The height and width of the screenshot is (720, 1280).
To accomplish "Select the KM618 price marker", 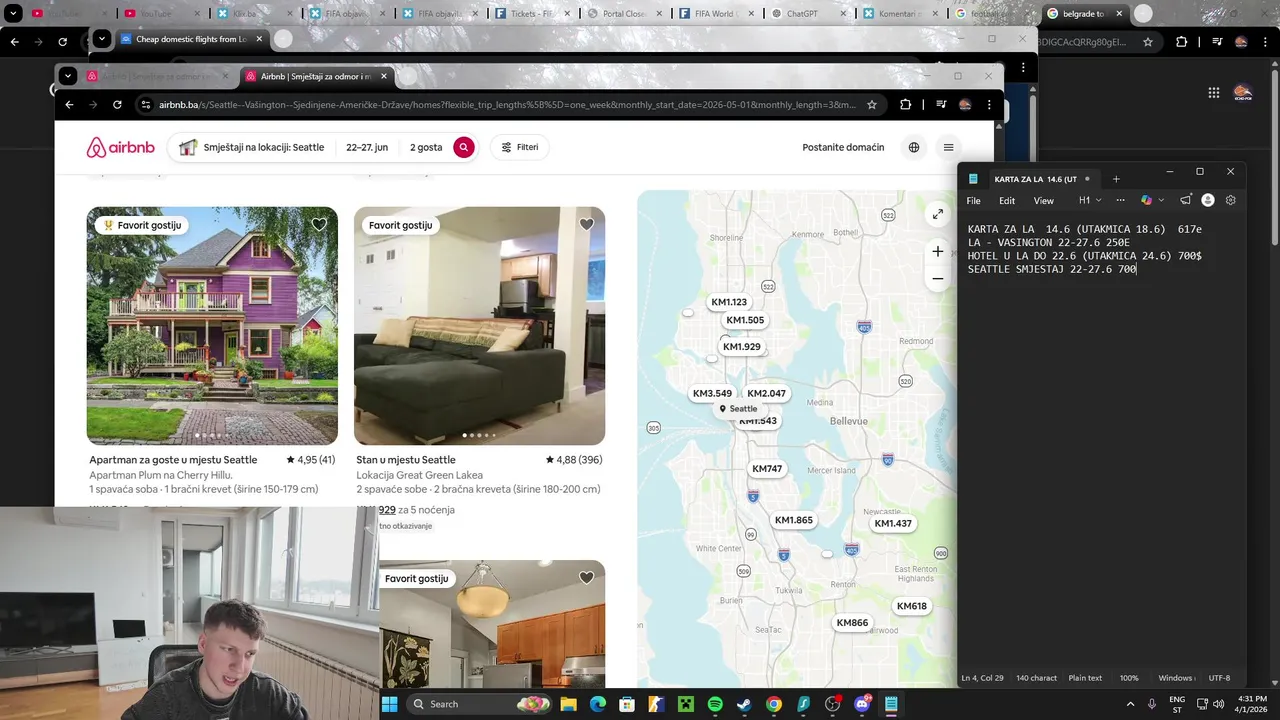I will 912,606.
